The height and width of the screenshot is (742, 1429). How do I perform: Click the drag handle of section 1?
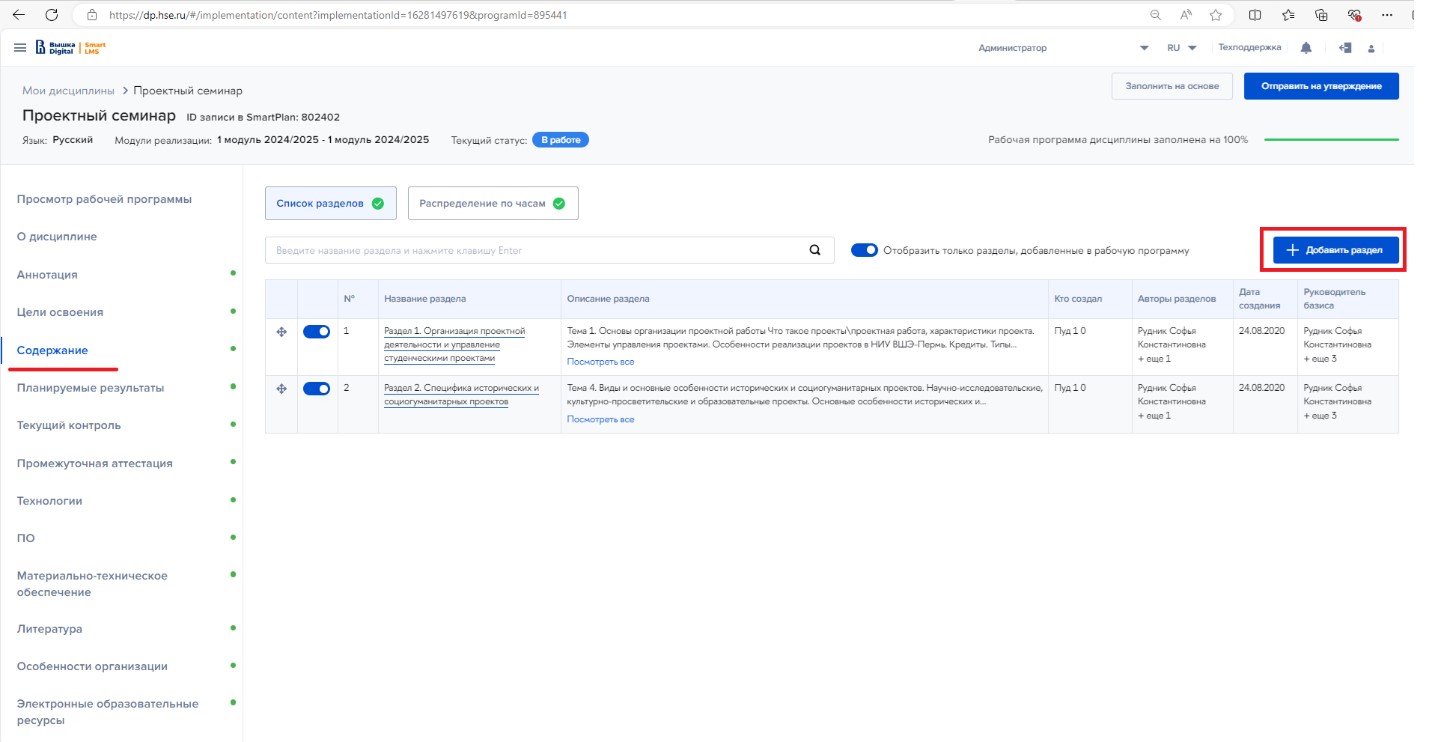281,332
